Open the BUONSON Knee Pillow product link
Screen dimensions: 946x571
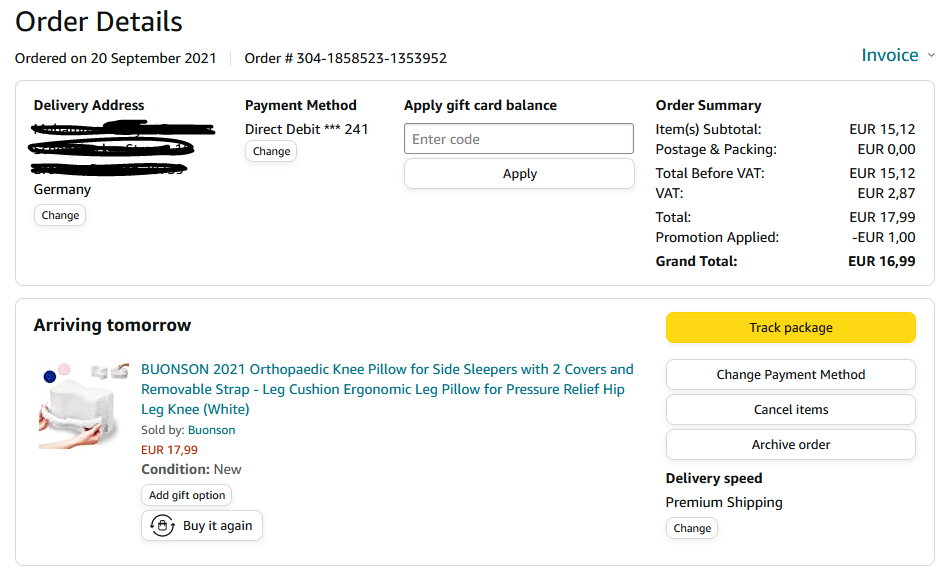coord(387,389)
